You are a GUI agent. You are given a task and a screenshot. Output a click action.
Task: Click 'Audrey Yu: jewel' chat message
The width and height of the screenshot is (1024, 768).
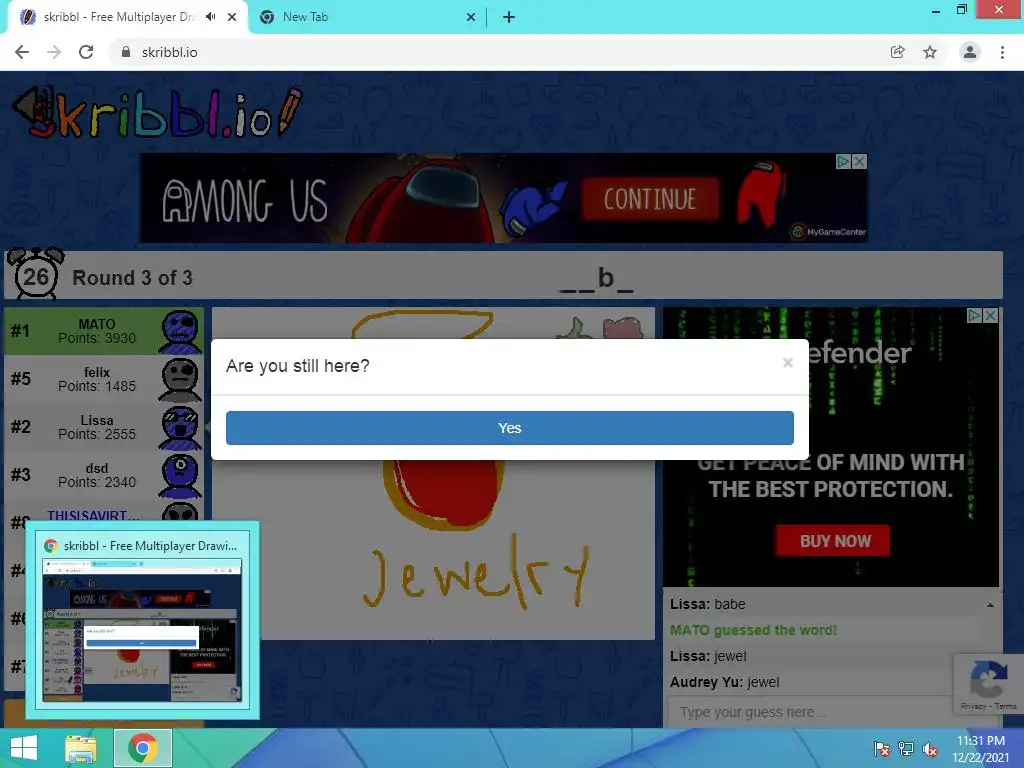coord(724,682)
